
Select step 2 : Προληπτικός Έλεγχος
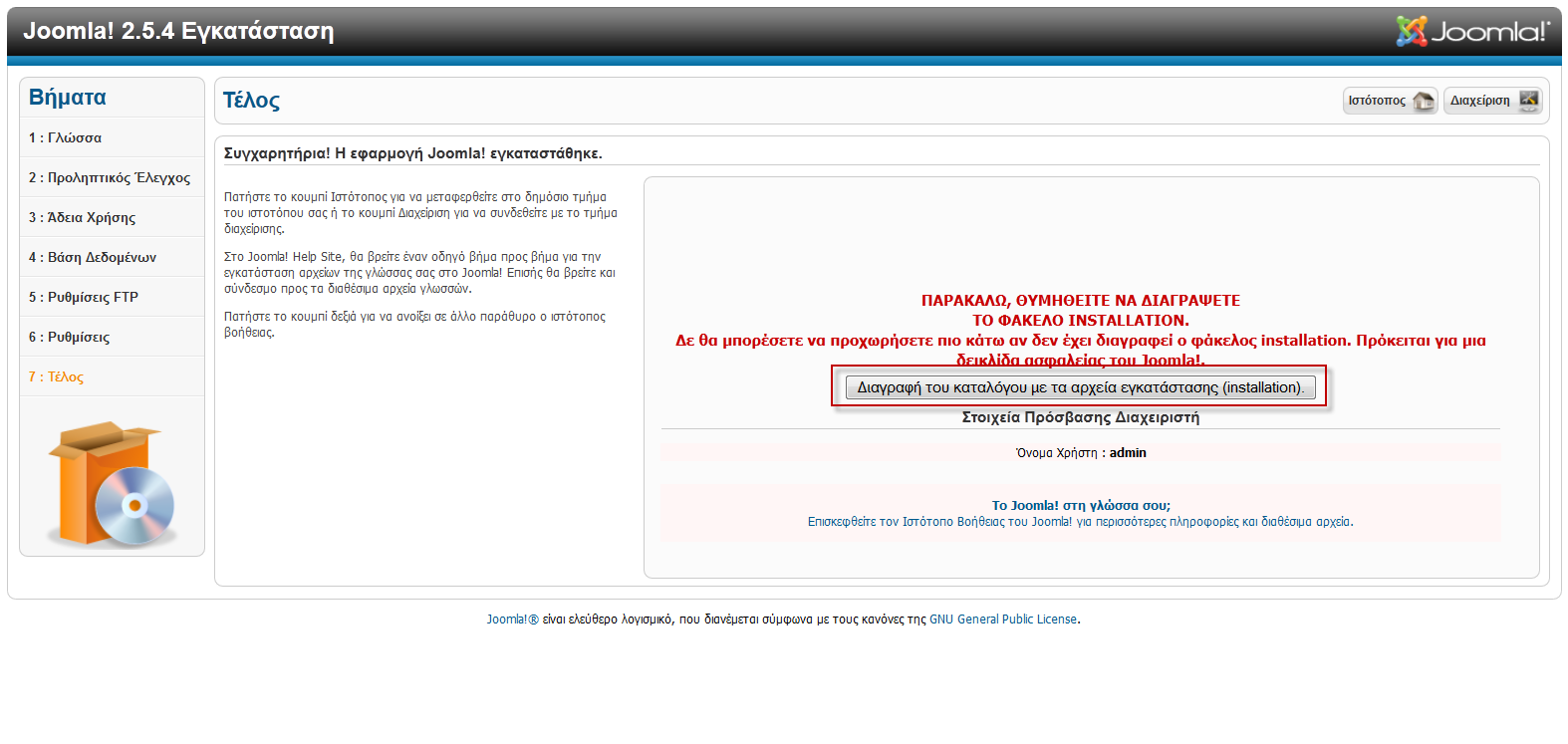[112, 177]
